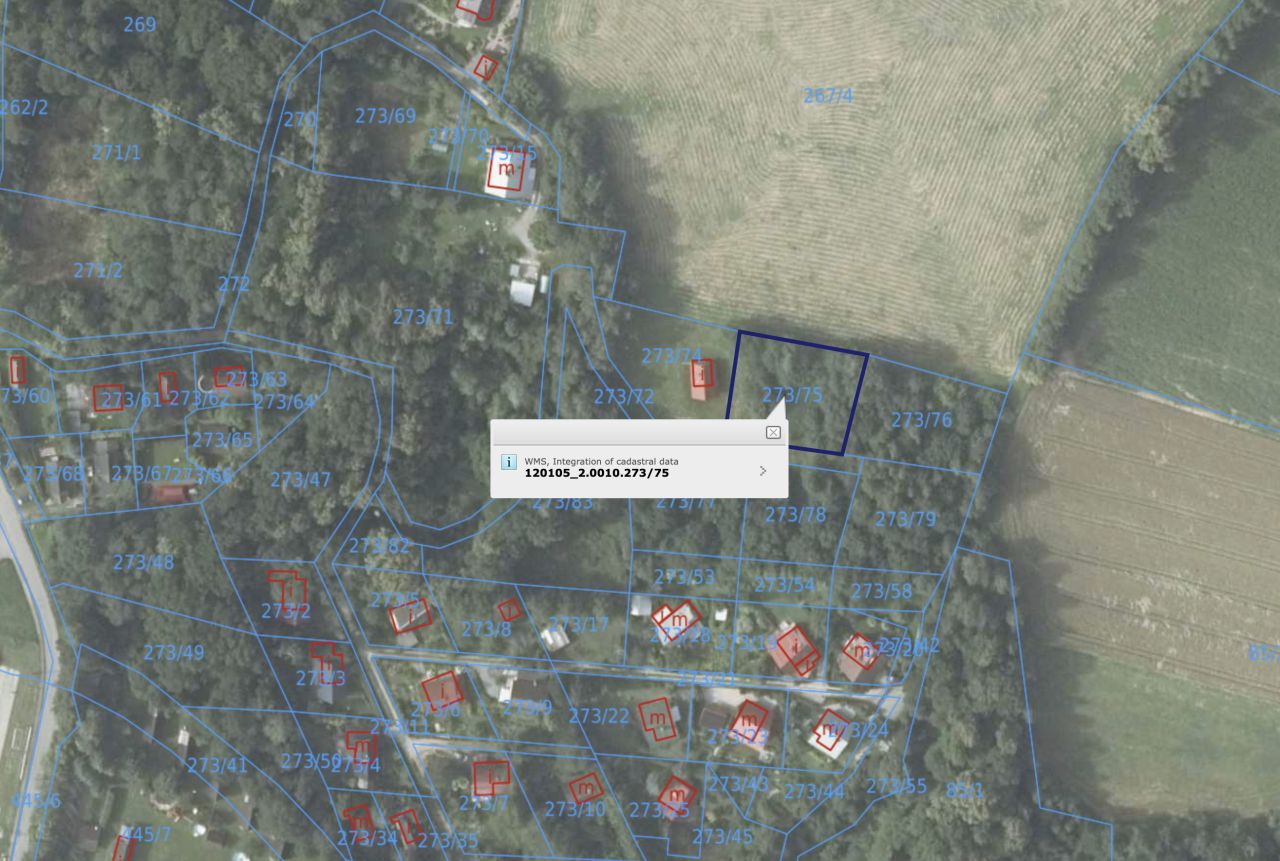The height and width of the screenshot is (861, 1280).
Task: Click parcel label 269
Action: [x=140, y=24]
